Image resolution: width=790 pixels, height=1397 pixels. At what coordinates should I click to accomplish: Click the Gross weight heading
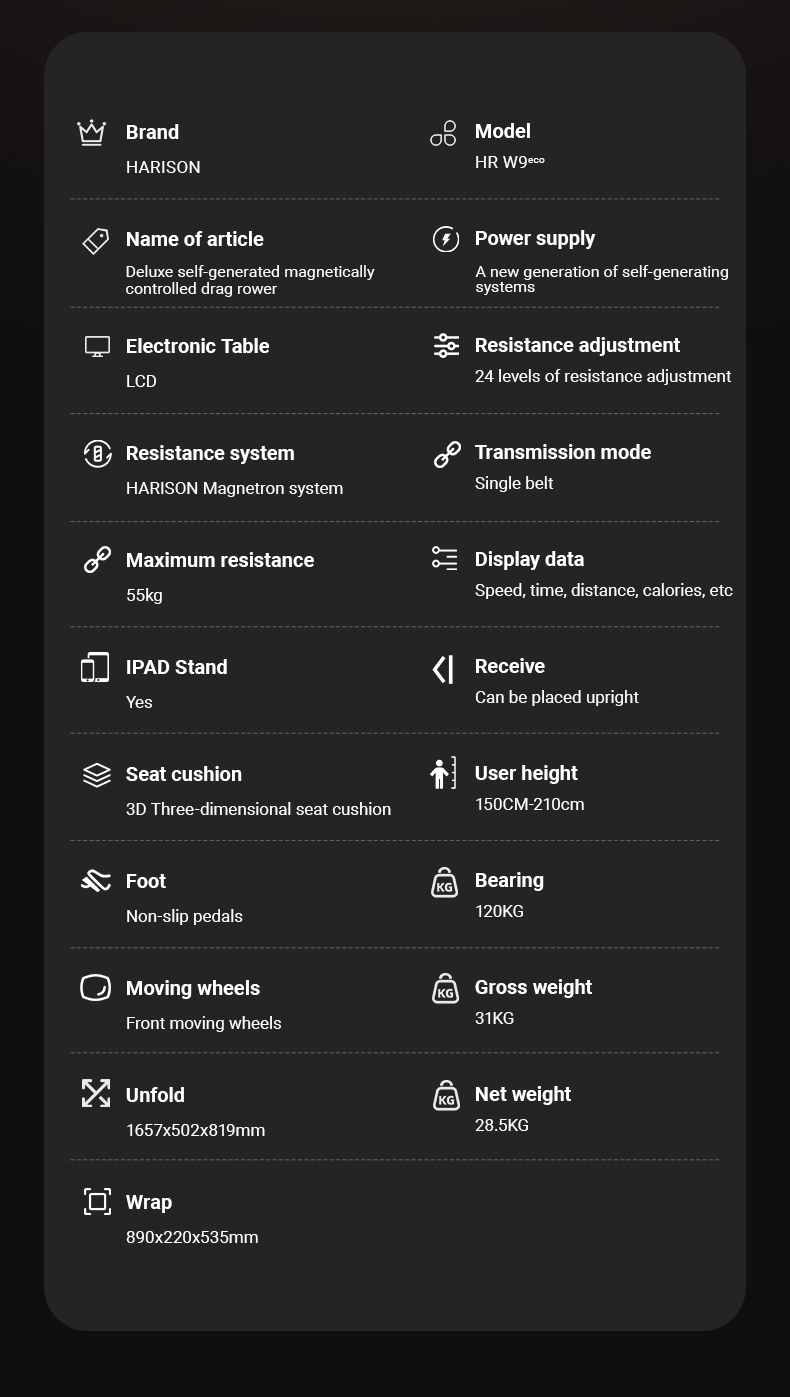[x=533, y=987]
